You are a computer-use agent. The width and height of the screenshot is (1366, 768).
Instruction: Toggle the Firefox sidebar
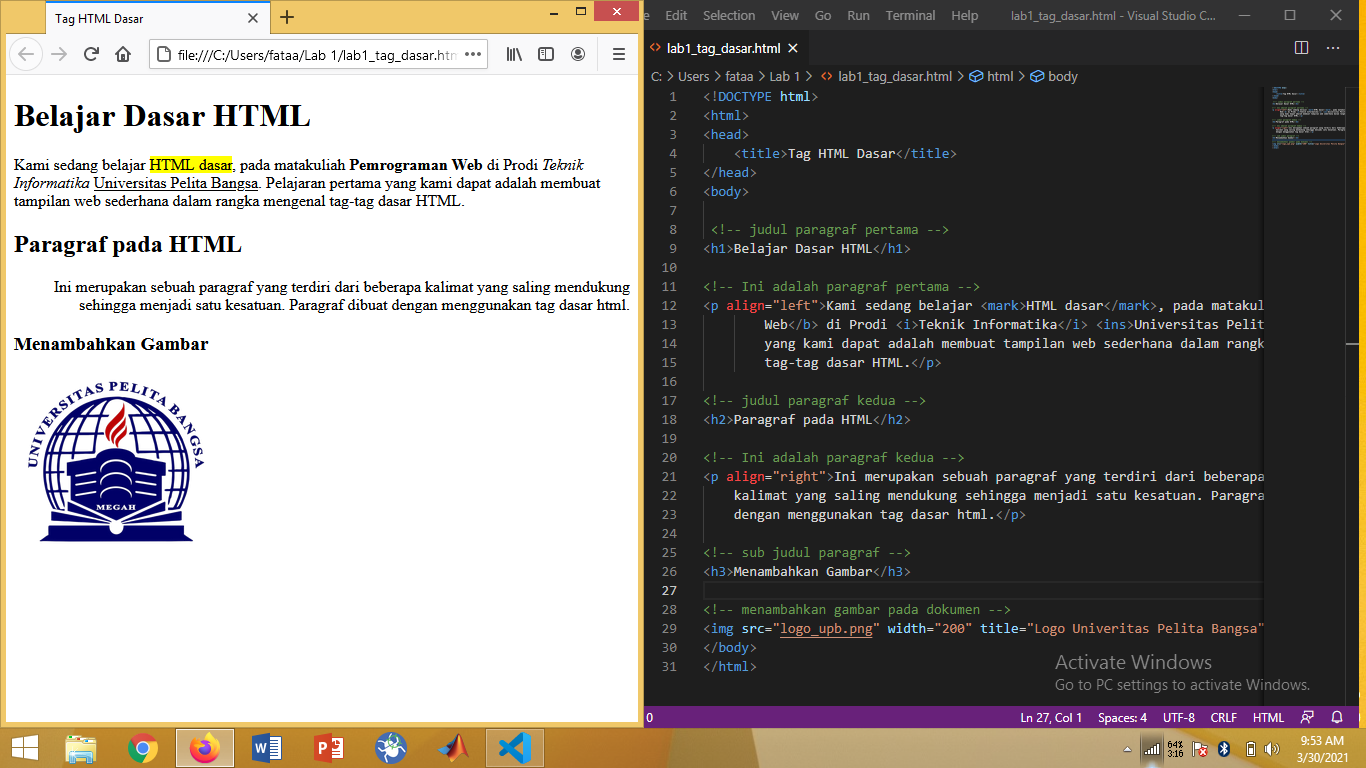(546, 55)
